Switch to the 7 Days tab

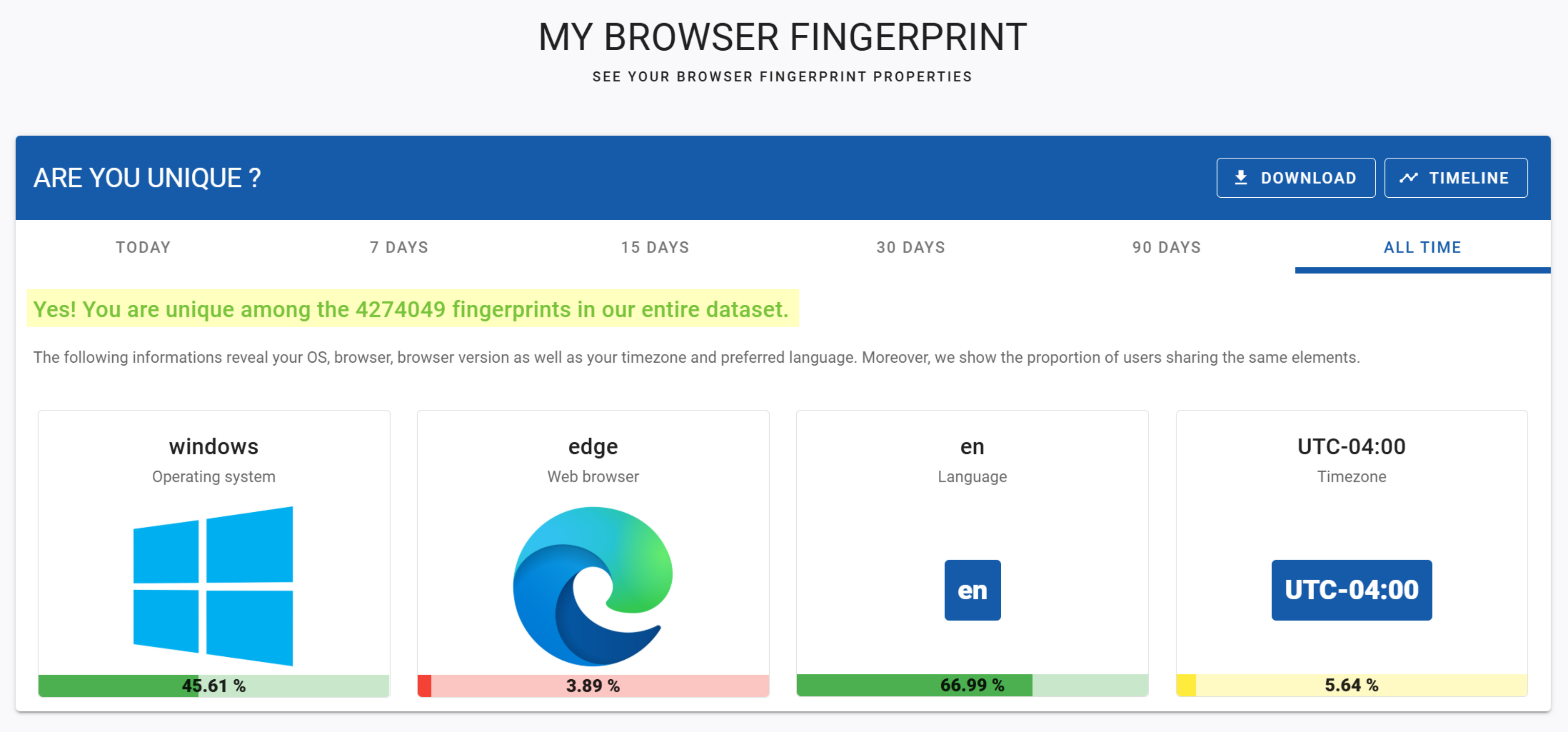399,247
